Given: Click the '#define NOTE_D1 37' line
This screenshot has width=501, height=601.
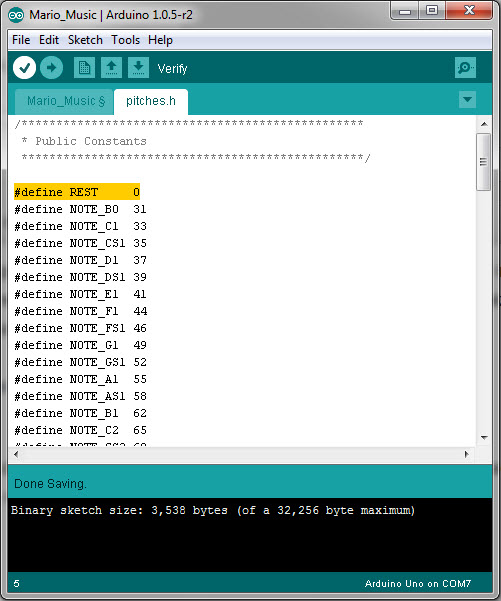Looking at the screenshot, I should click(x=80, y=260).
